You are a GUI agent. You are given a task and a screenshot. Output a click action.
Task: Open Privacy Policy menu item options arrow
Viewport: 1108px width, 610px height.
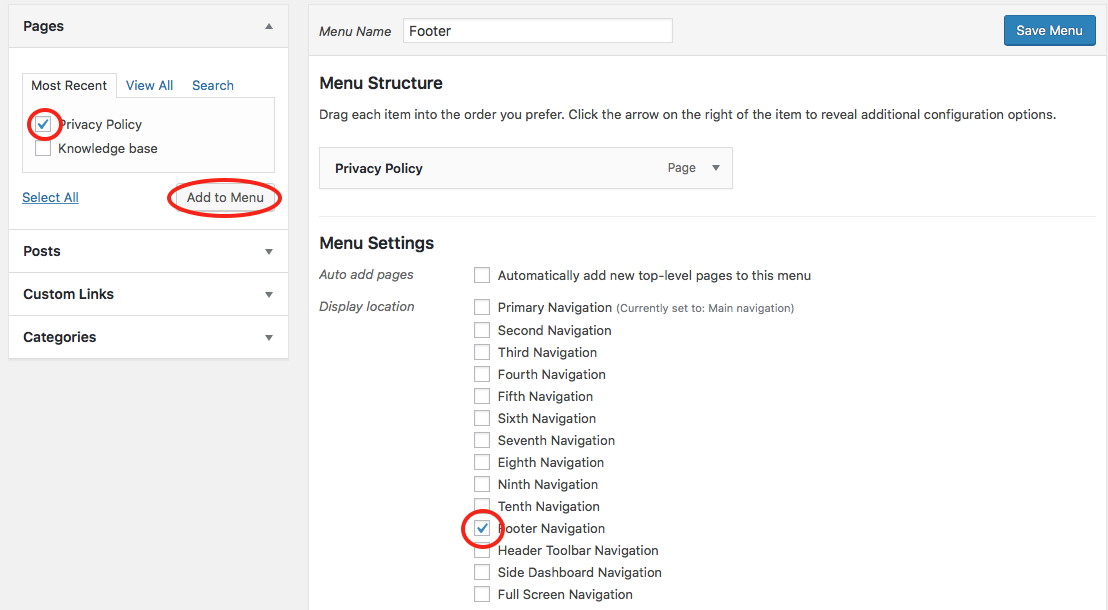[x=715, y=168]
